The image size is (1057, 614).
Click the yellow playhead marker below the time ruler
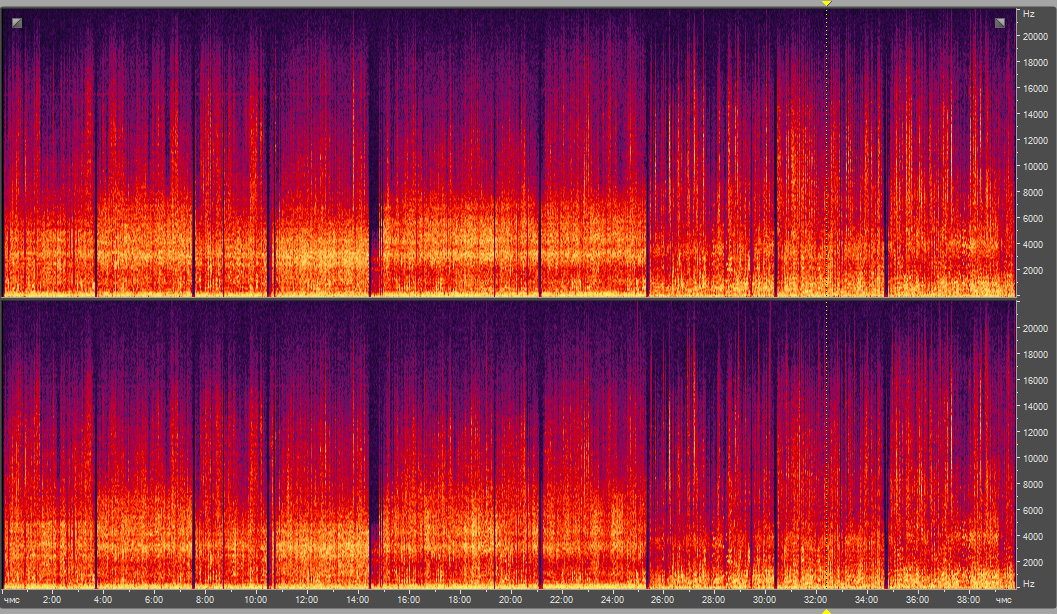(826, 611)
